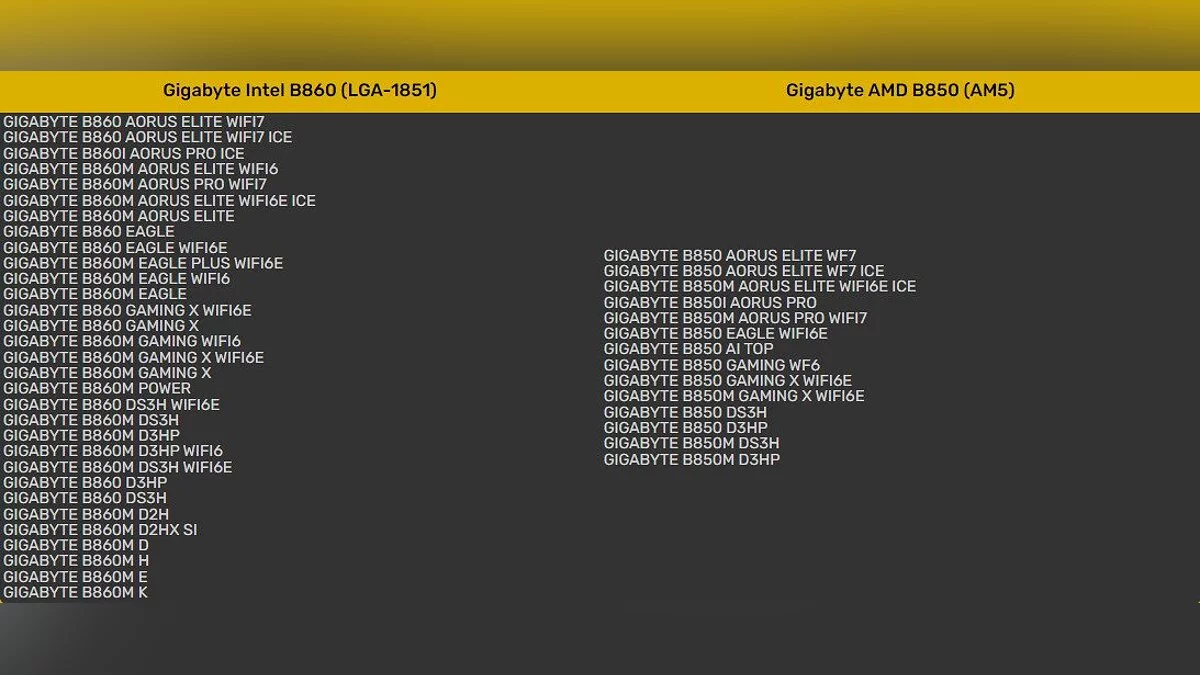Select GIGABYTE B860M AORUS ELITE WIFI6E ICE
This screenshot has height=675, width=1200.
[x=159, y=200]
